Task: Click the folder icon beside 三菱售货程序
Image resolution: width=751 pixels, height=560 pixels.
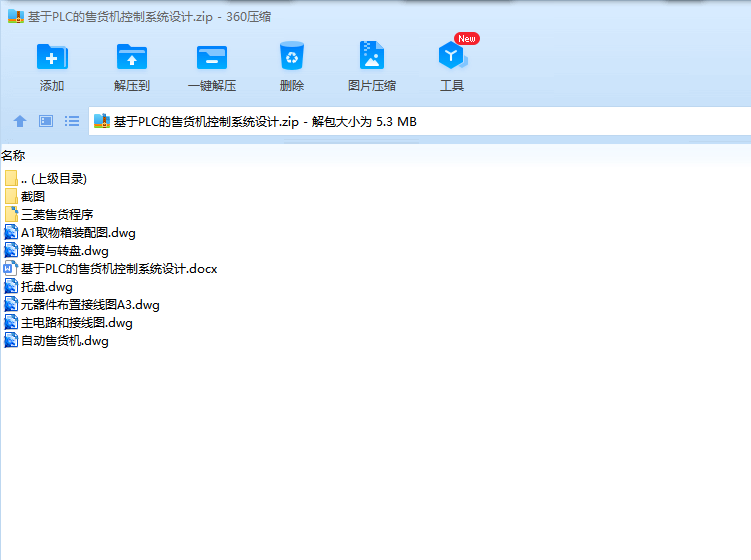Action: click(x=11, y=214)
